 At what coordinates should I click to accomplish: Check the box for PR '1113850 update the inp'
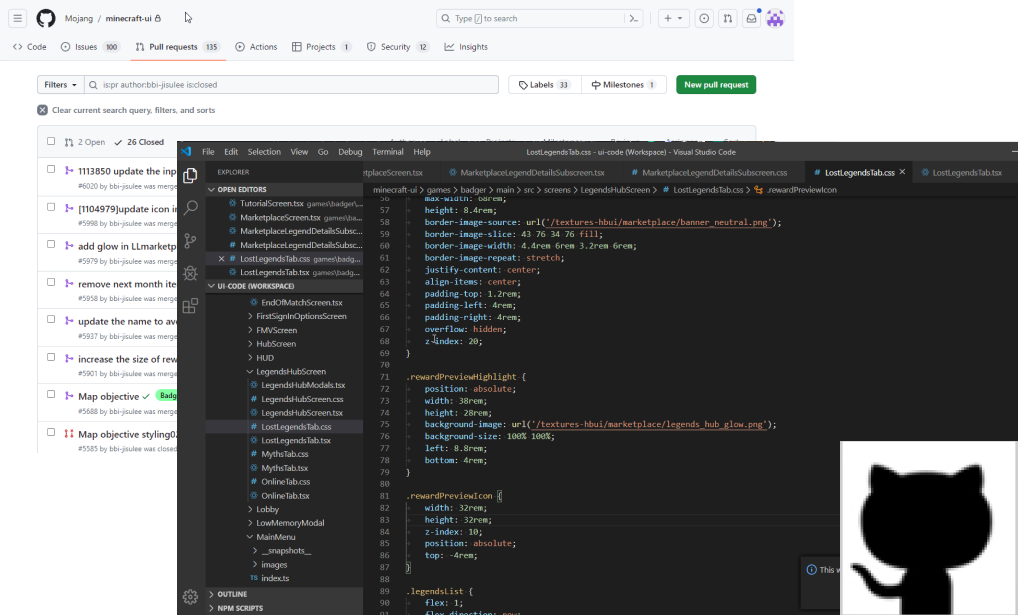(51, 169)
